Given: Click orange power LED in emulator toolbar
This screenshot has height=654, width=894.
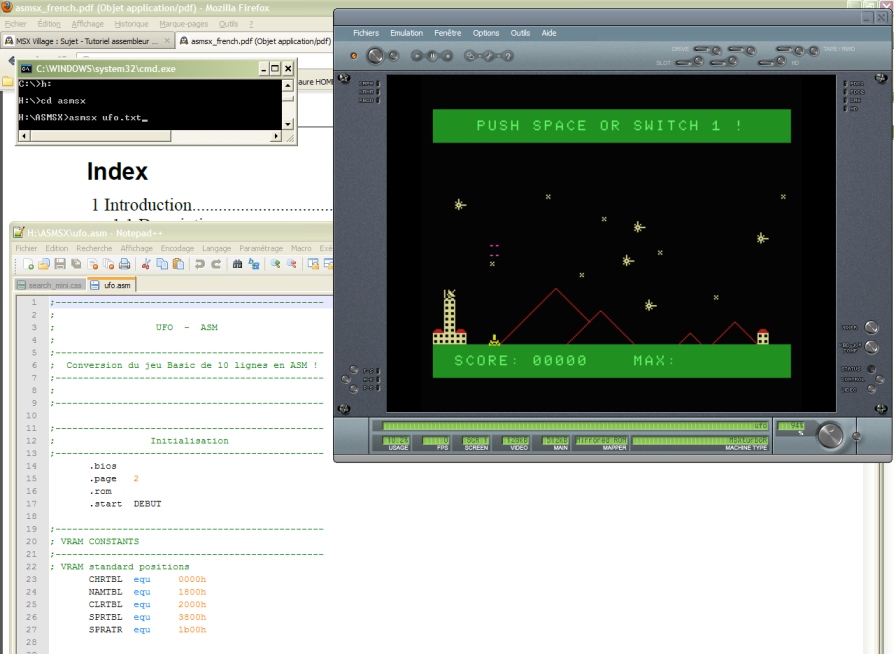Looking at the screenshot, I should (353, 56).
